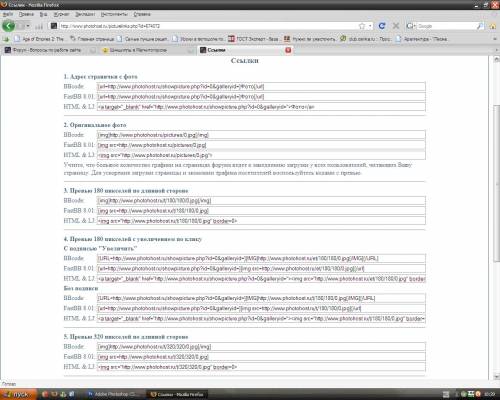
Task: Click the Stop loading X icon
Action: (x=396, y=26)
